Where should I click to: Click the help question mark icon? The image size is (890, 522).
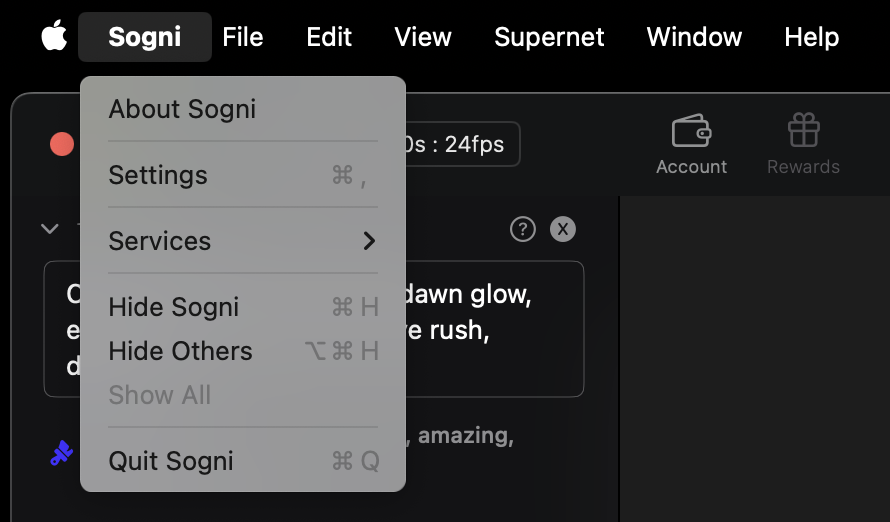522,229
